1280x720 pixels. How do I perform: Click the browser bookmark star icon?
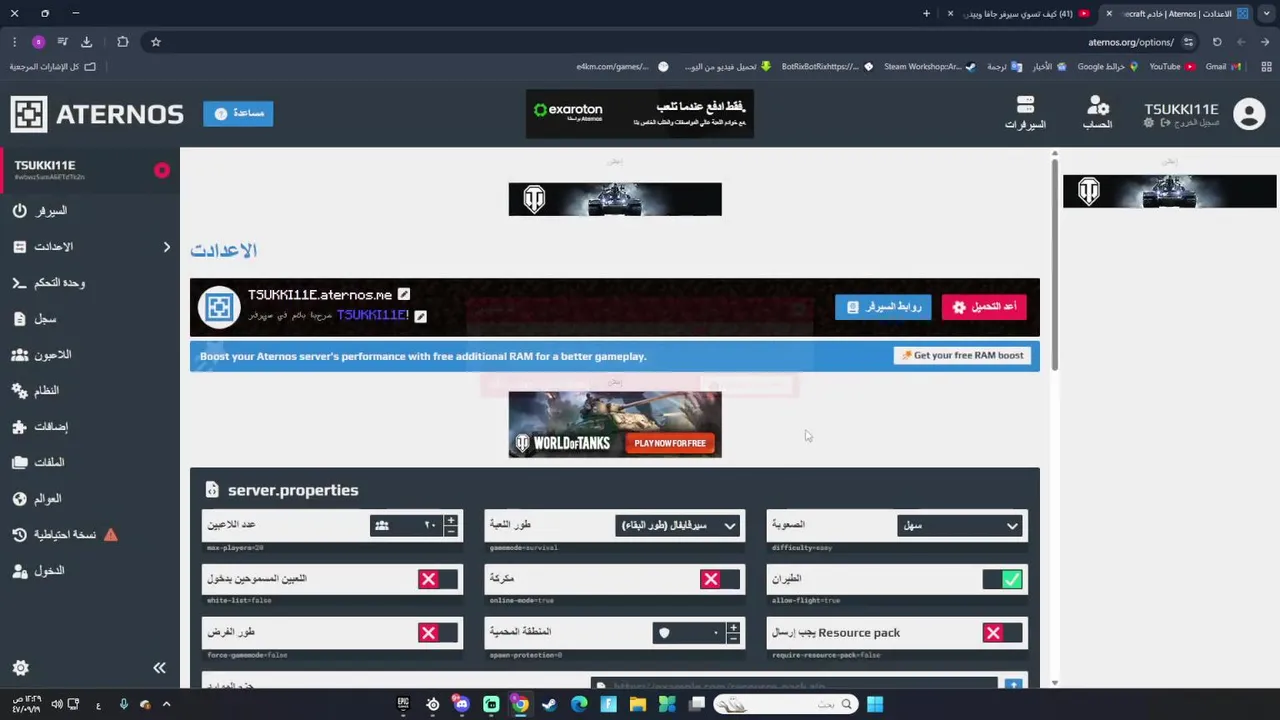156,42
